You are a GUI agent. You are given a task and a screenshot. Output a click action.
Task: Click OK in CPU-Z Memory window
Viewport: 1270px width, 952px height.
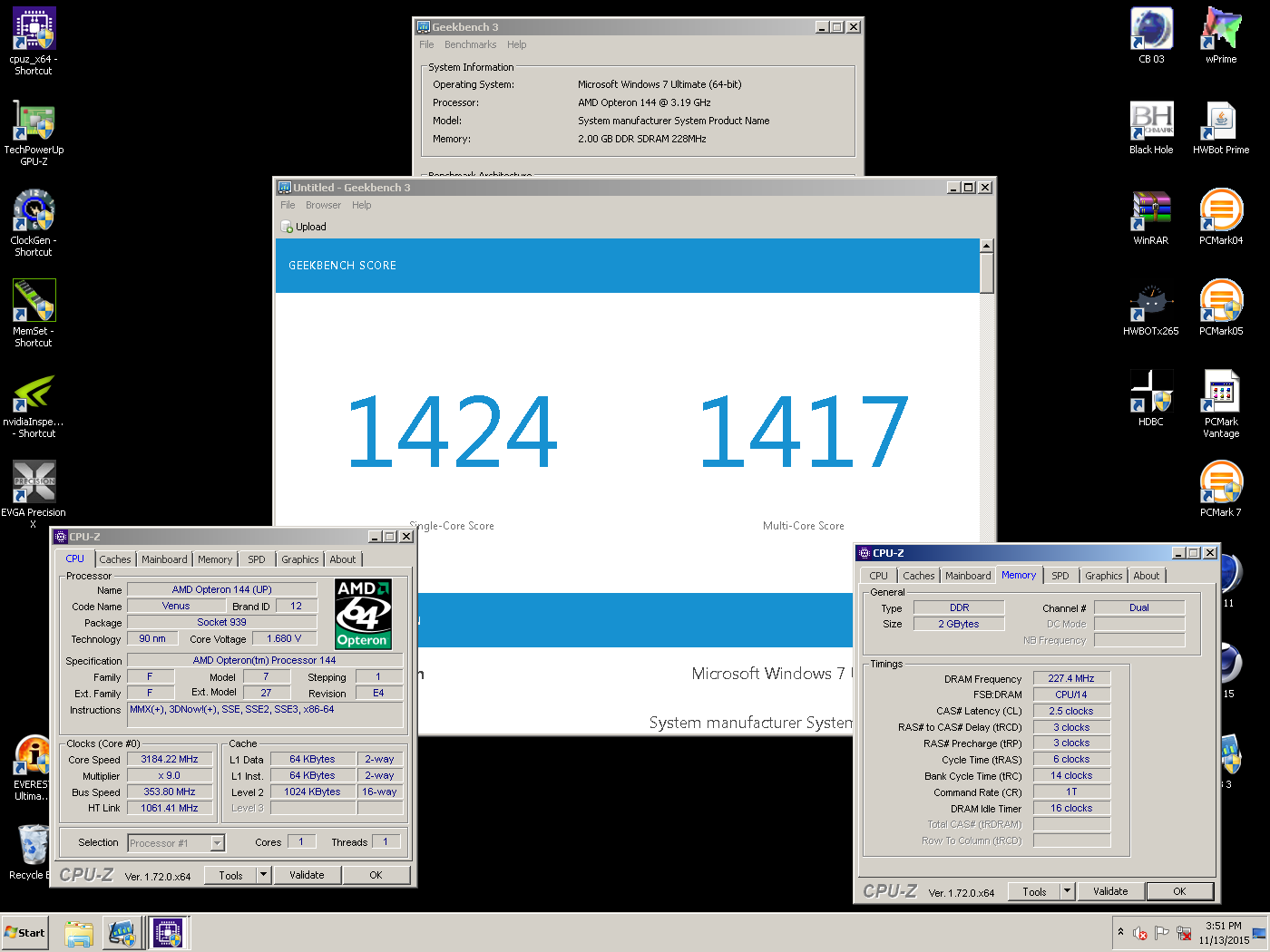pos(1179,891)
